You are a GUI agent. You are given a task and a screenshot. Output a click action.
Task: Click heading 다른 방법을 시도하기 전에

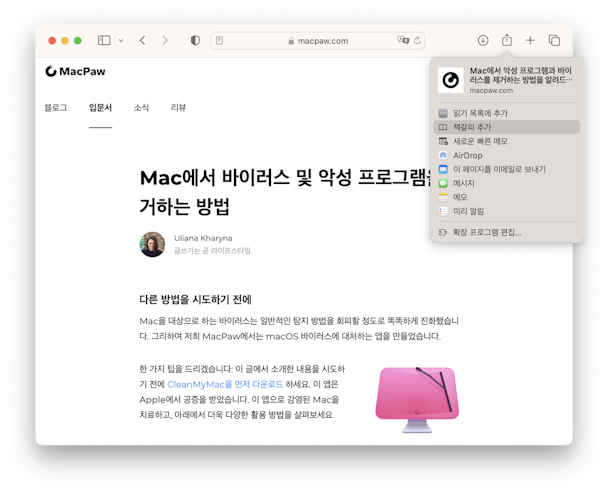tap(195, 299)
